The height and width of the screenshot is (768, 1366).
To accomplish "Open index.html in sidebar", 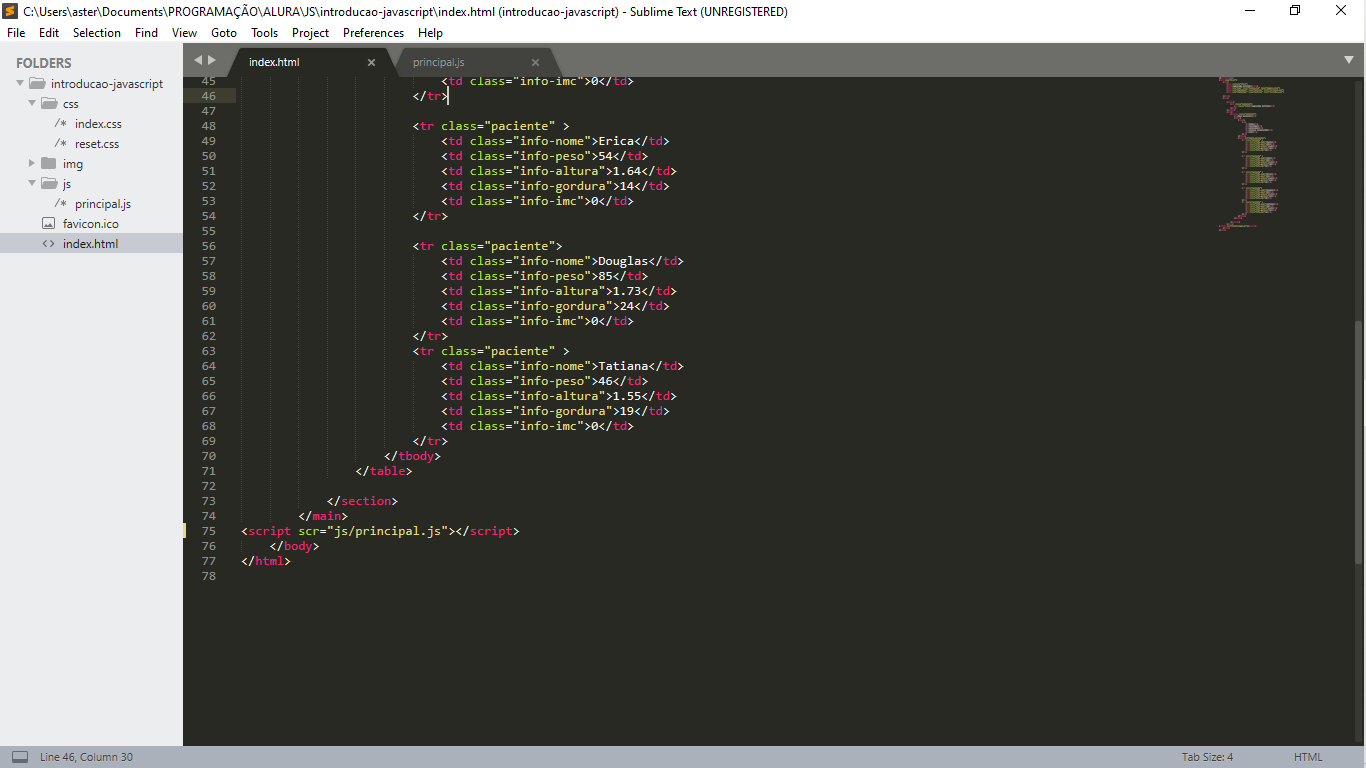I will (x=91, y=244).
